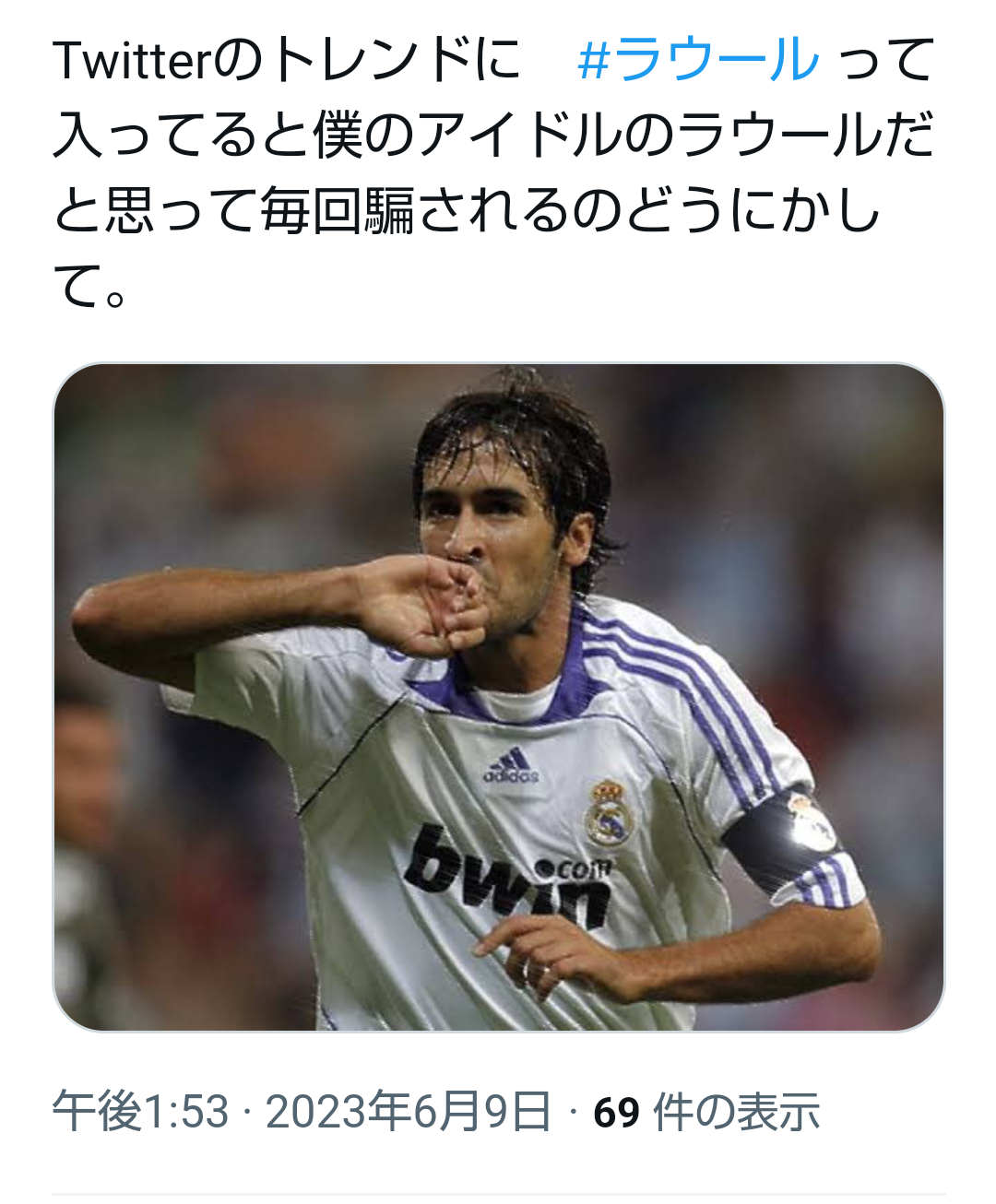
Task: Tap the 件の表示 view count label
Action: coord(736,1111)
